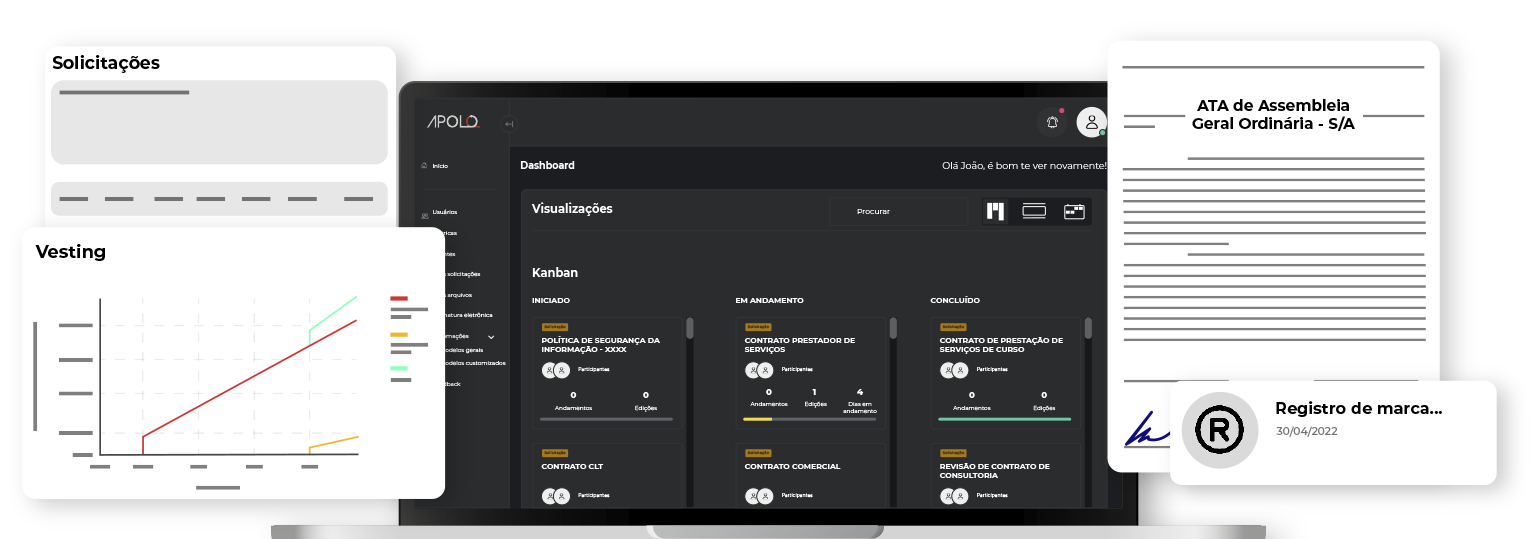Select the list view layout icon

tap(1034, 211)
